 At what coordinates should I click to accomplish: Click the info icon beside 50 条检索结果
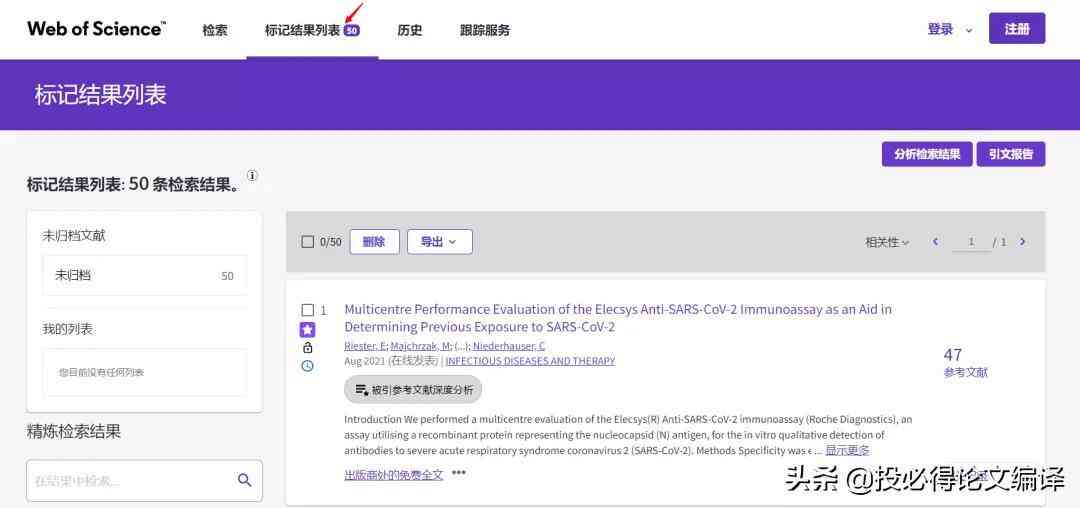coord(253,176)
